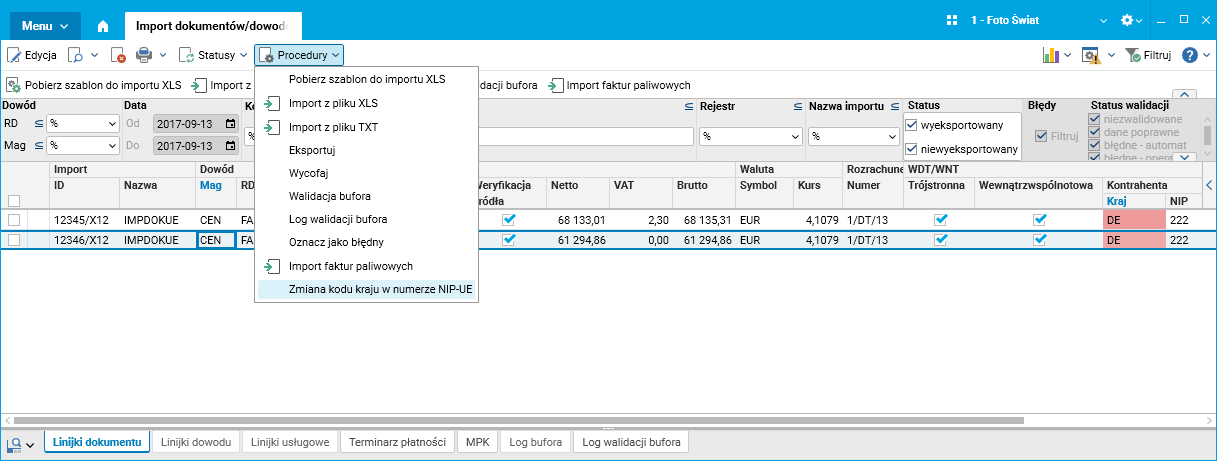
Task: Toggle Trójstronna checkbox in the 68 133,01 row
Action: pos(940,220)
